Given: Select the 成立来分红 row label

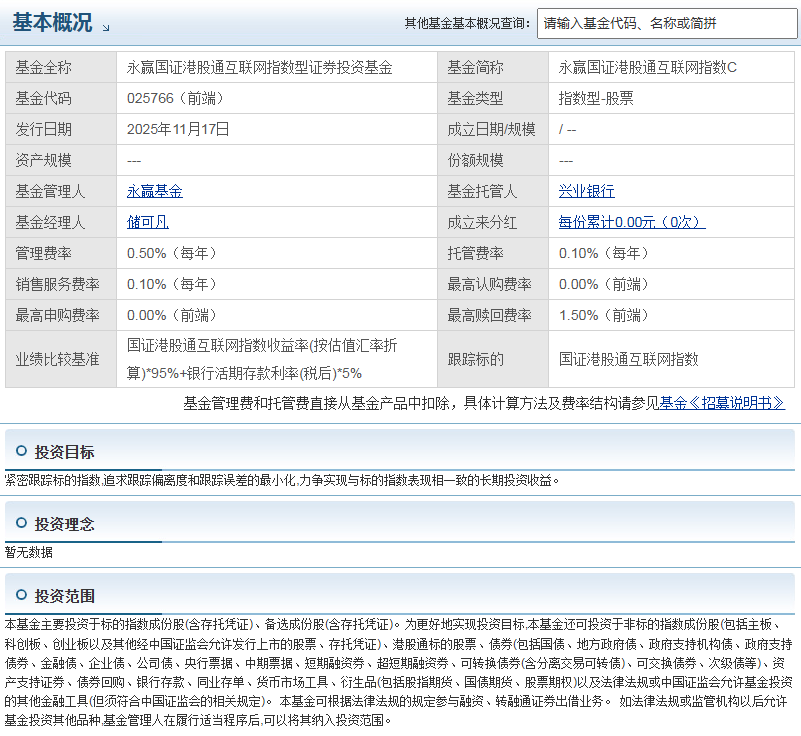Looking at the screenshot, I should (x=482, y=222).
